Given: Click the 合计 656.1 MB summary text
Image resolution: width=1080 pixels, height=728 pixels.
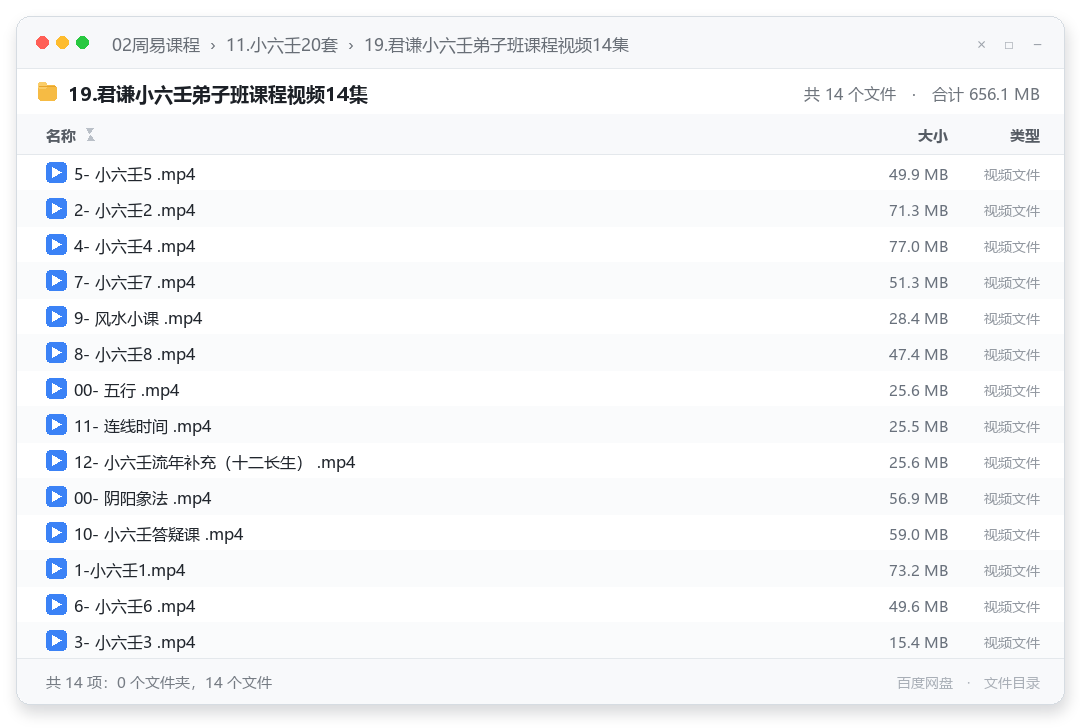Looking at the screenshot, I should (x=986, y=94).
